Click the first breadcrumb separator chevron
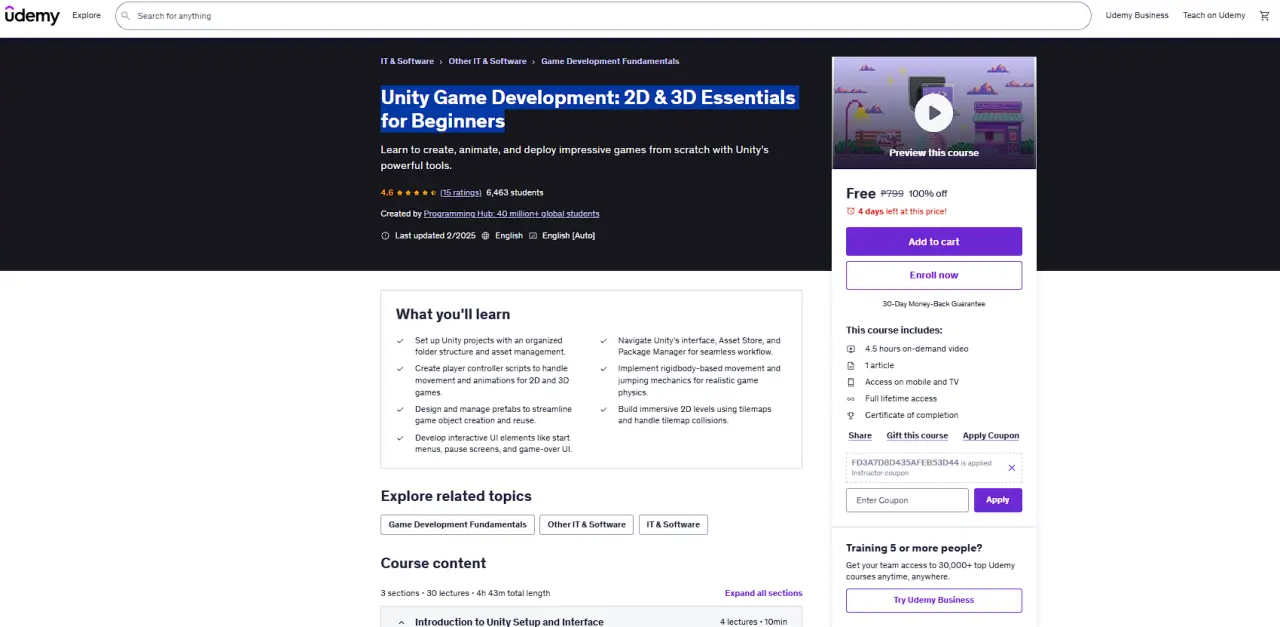Screen dimensions: 1280x627 [441, 62]
